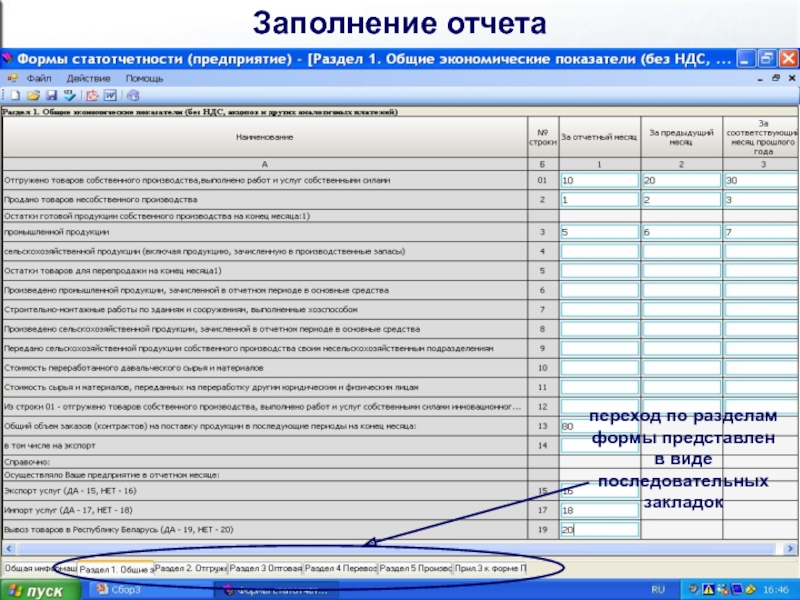
Task: Open the Раздел 4 Перевозки tab
Action: click(x=340, y=568)
